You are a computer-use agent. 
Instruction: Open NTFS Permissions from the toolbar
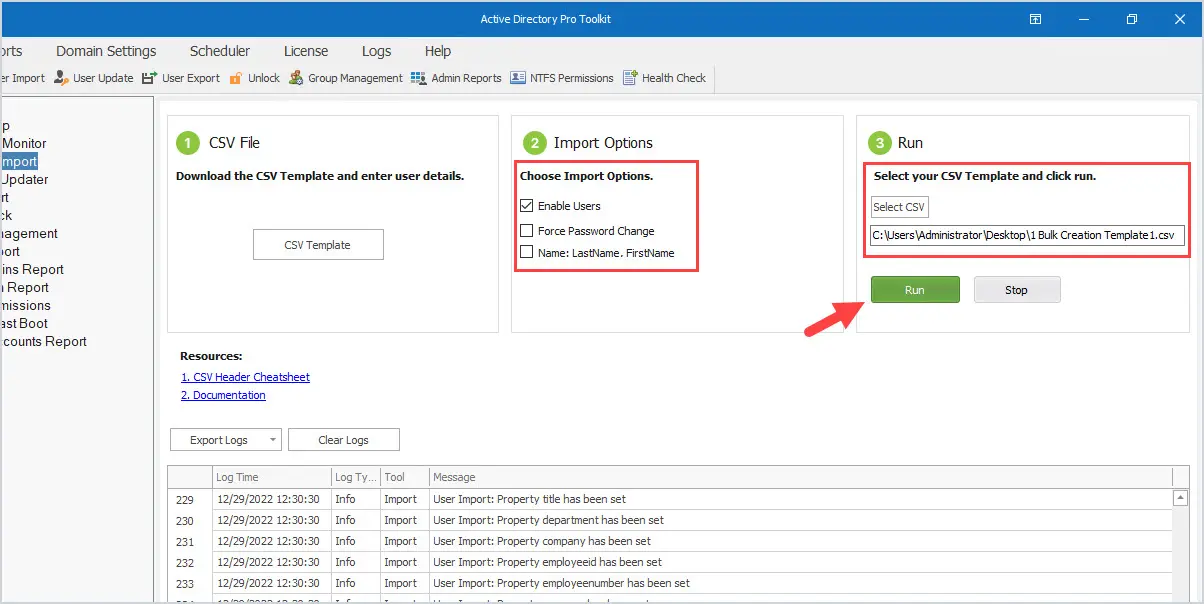tap(562, 78)
